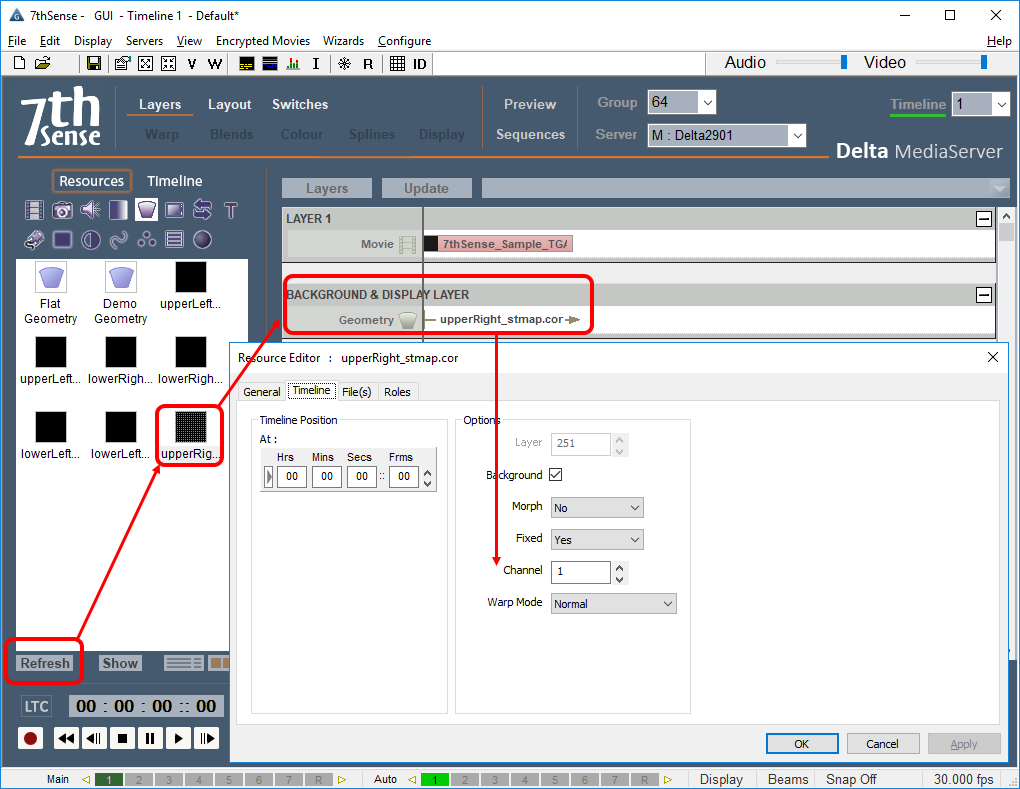
Task: Open the Sequences section
Action: pos(530,134)
